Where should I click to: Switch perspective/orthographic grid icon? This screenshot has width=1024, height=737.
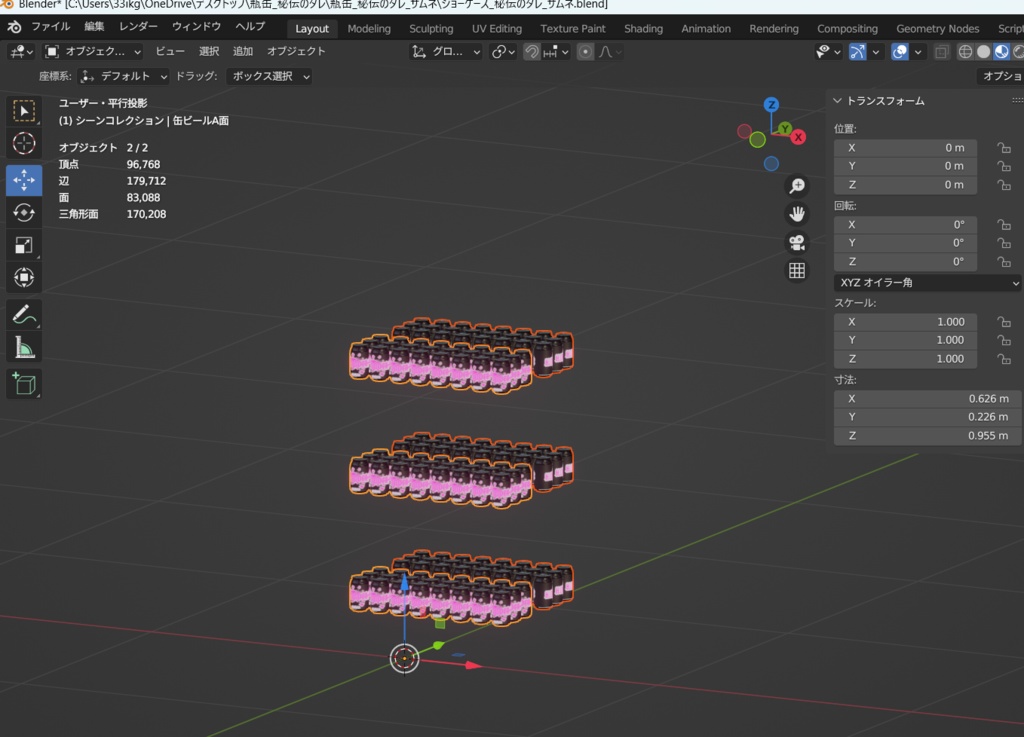797,270
